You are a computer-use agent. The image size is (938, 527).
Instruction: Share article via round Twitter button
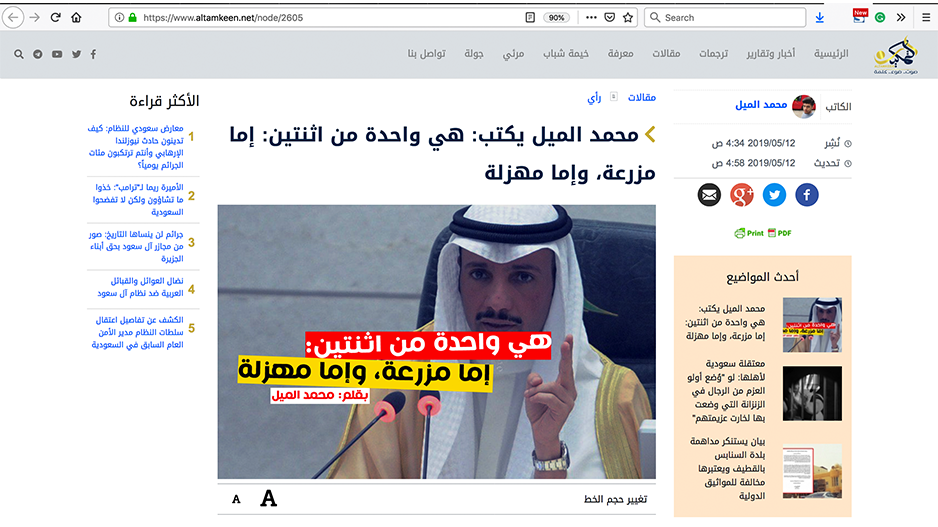(x=775, y=195)
